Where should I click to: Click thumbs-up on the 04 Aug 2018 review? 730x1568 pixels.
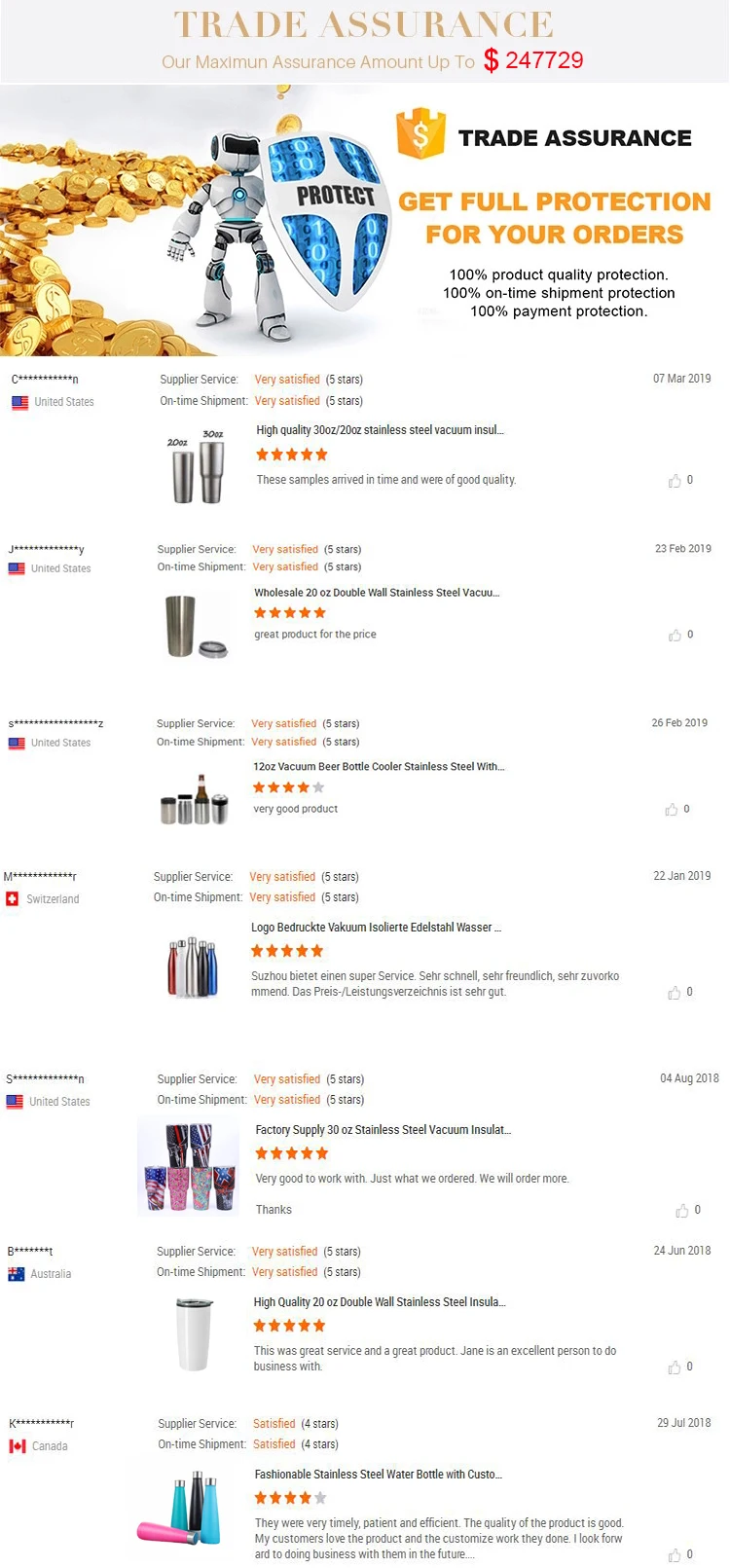pos(681,1211)
